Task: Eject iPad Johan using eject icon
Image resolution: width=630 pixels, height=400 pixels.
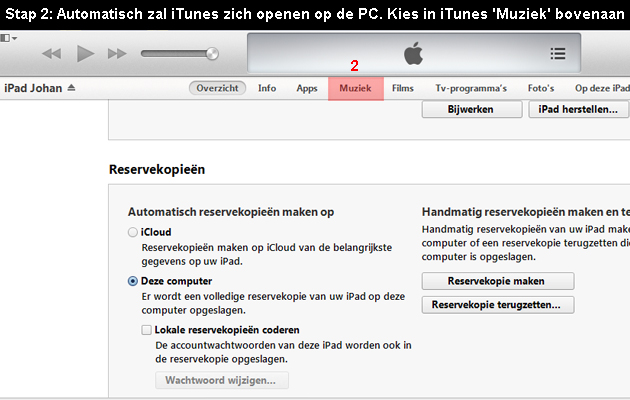Action: point(71,88)
